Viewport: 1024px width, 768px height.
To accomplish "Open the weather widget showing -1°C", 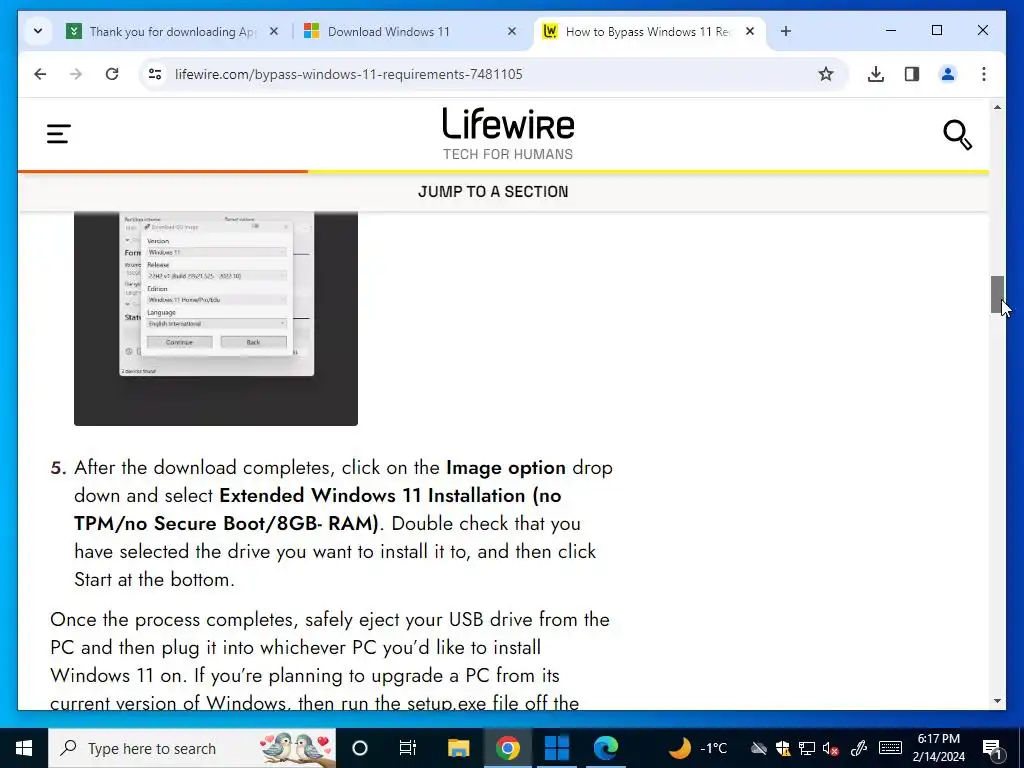I will tap(698, 748).
